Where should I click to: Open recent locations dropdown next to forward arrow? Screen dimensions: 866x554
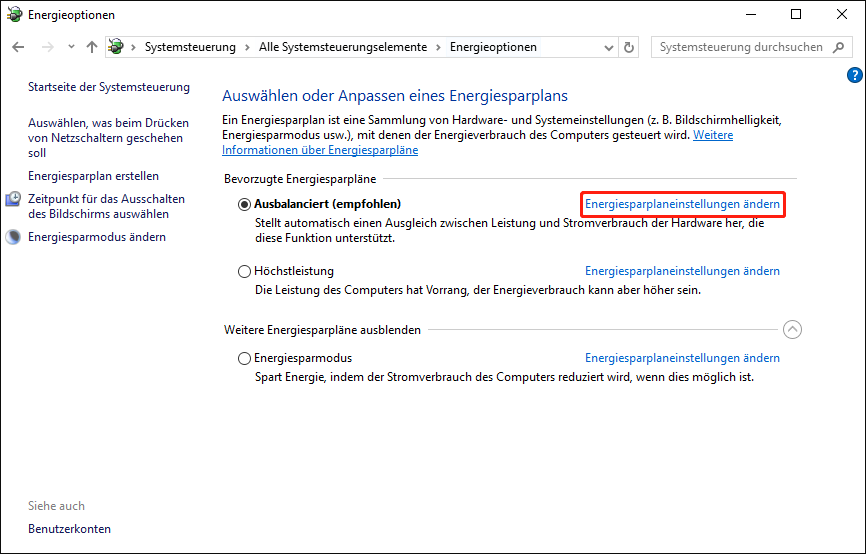point(71,47)
